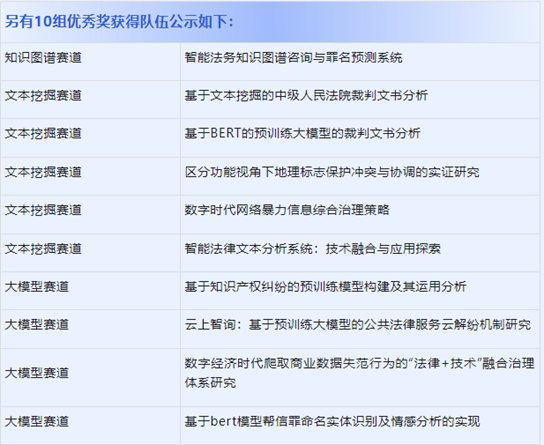
Task: Select 基于文本挖掘的中级人民法院裁判文书分析 entry
Action: [x=306, y=95]
